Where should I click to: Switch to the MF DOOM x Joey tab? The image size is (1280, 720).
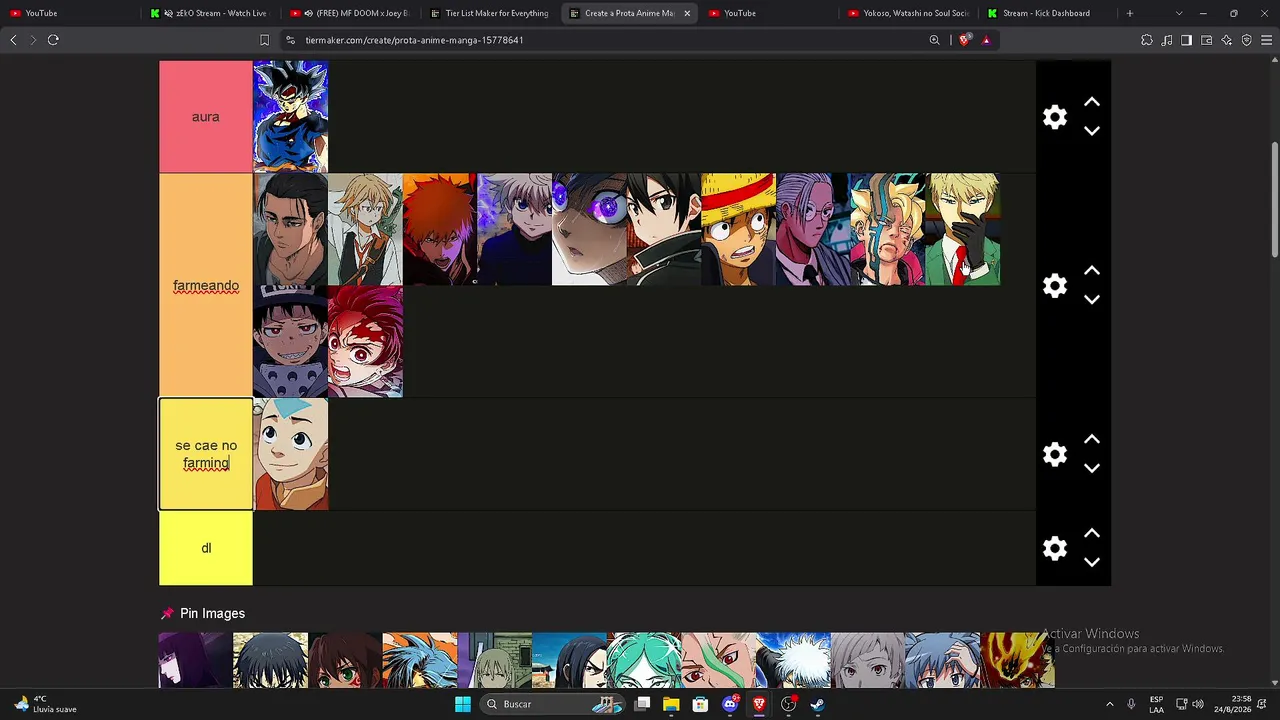(350, 13)
